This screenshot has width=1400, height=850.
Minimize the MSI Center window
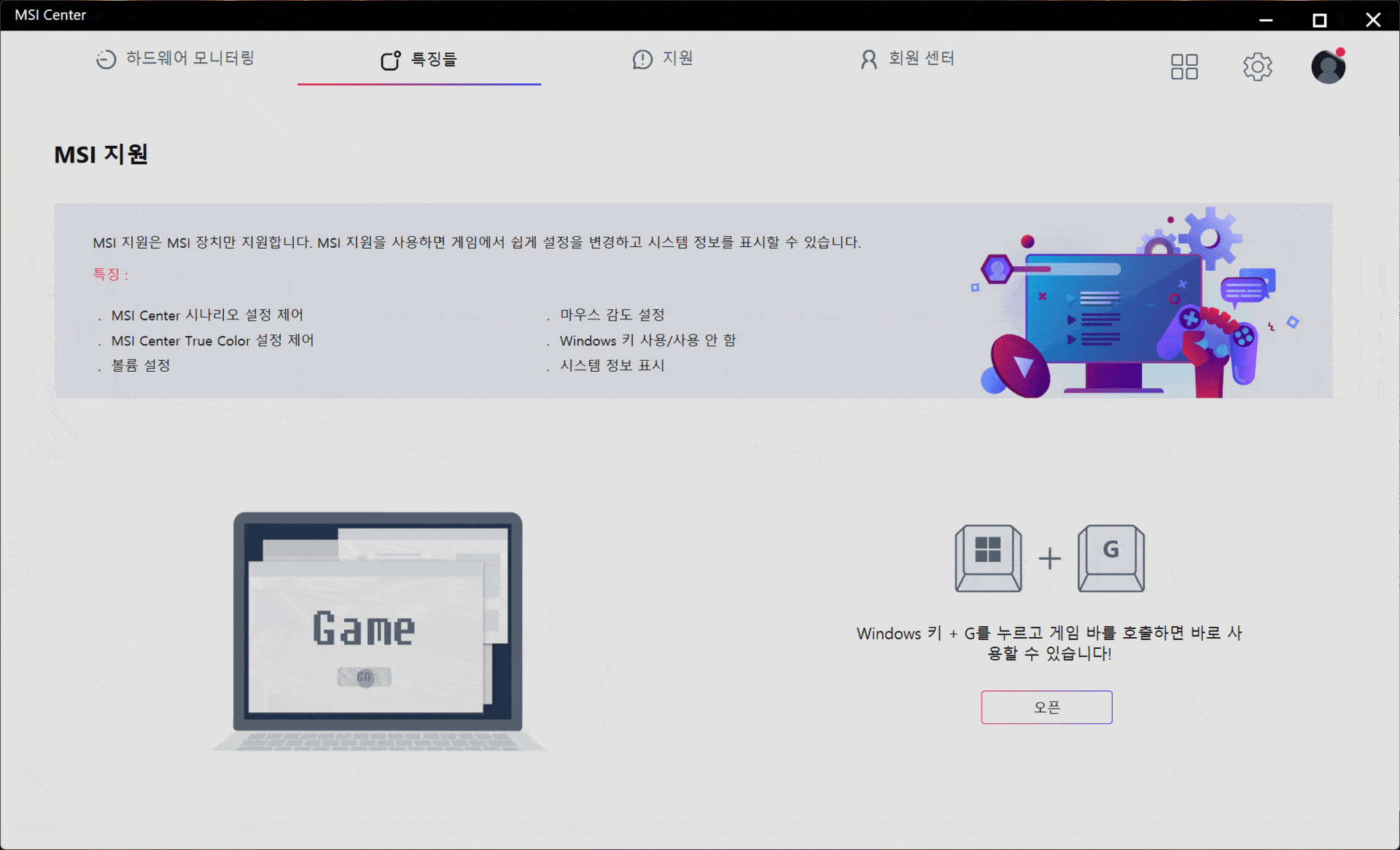1266,20
